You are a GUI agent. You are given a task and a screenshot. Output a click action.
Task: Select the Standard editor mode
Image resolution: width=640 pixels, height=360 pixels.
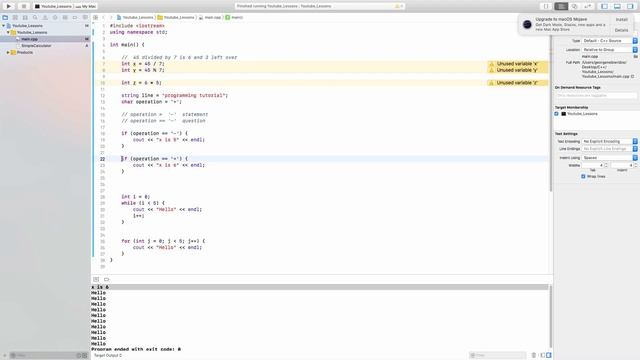coord(561,6)
